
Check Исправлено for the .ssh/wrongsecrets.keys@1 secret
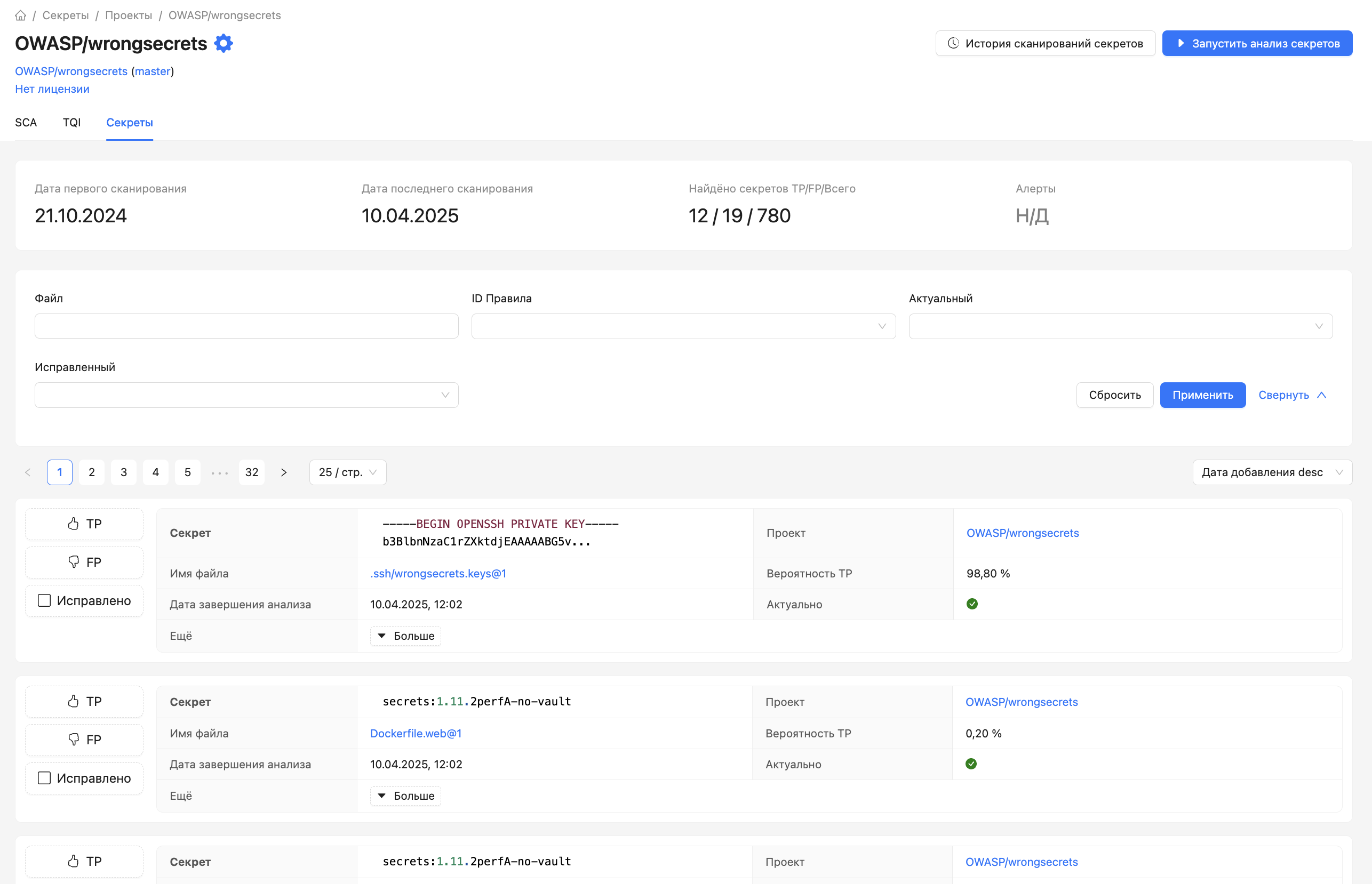[x=44, y=600]
